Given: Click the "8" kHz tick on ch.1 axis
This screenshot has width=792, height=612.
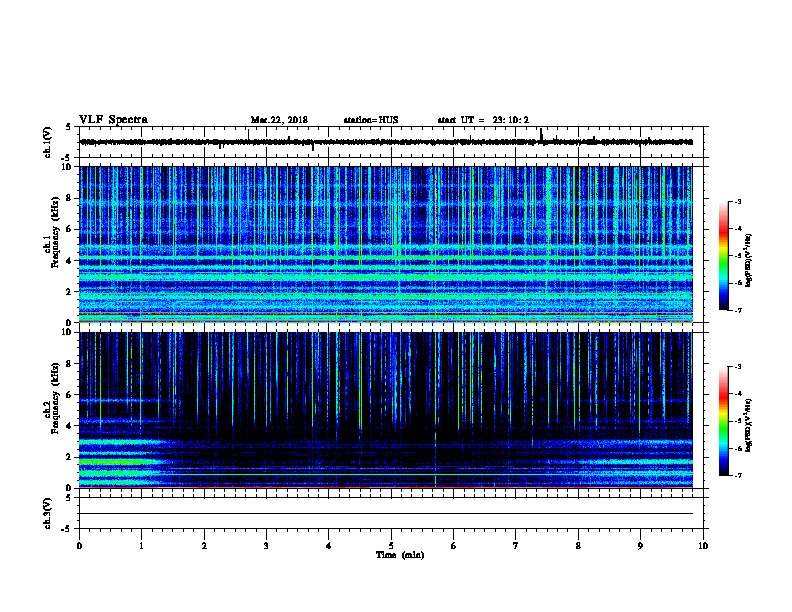Looking at the screenshot, I should 69,198.
